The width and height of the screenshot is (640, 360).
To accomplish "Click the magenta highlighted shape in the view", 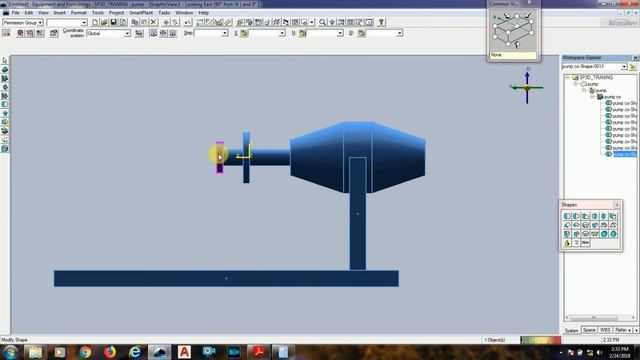I will point(220,158).
